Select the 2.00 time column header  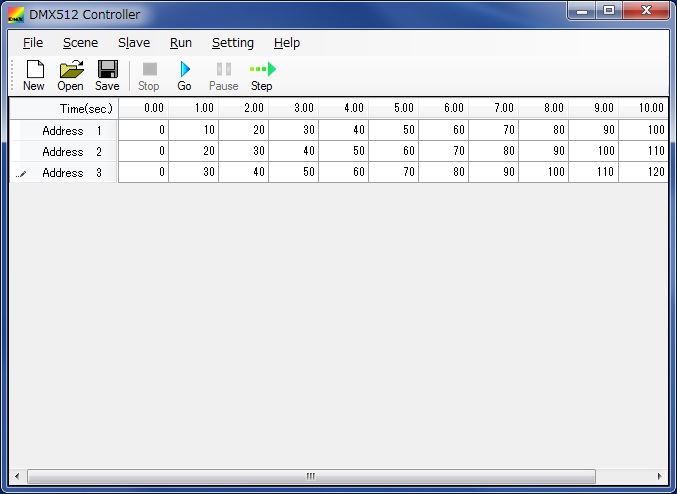(244, 108)
